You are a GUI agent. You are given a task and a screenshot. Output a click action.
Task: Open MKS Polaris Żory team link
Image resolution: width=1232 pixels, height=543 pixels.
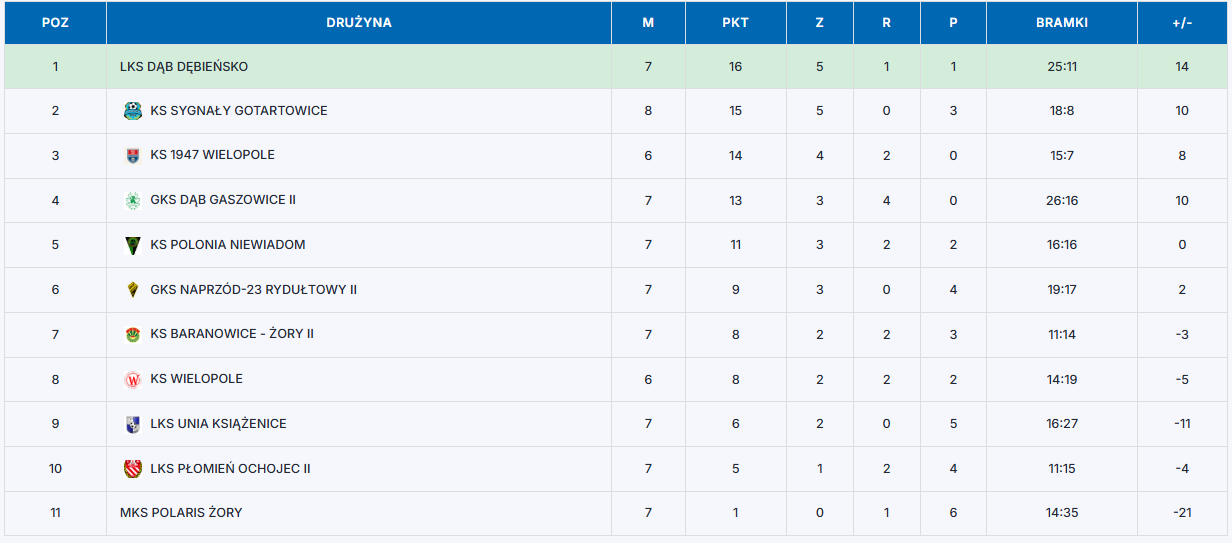point(181,513)
